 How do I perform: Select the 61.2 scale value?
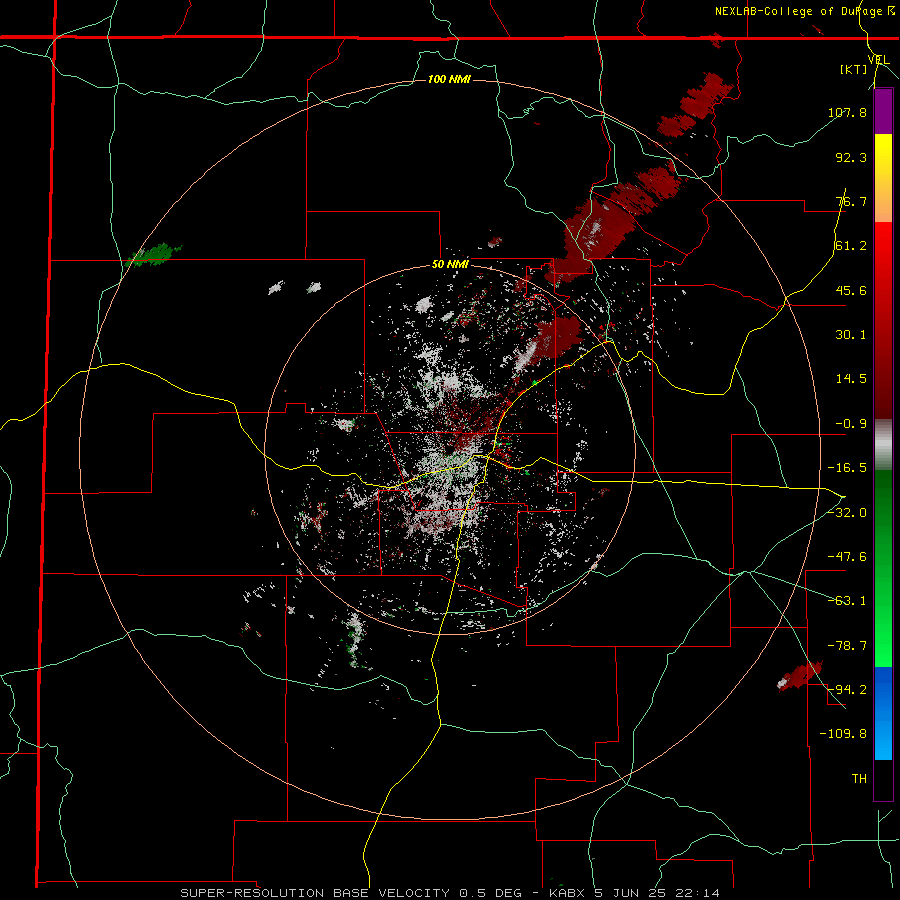tap(851, 246)
